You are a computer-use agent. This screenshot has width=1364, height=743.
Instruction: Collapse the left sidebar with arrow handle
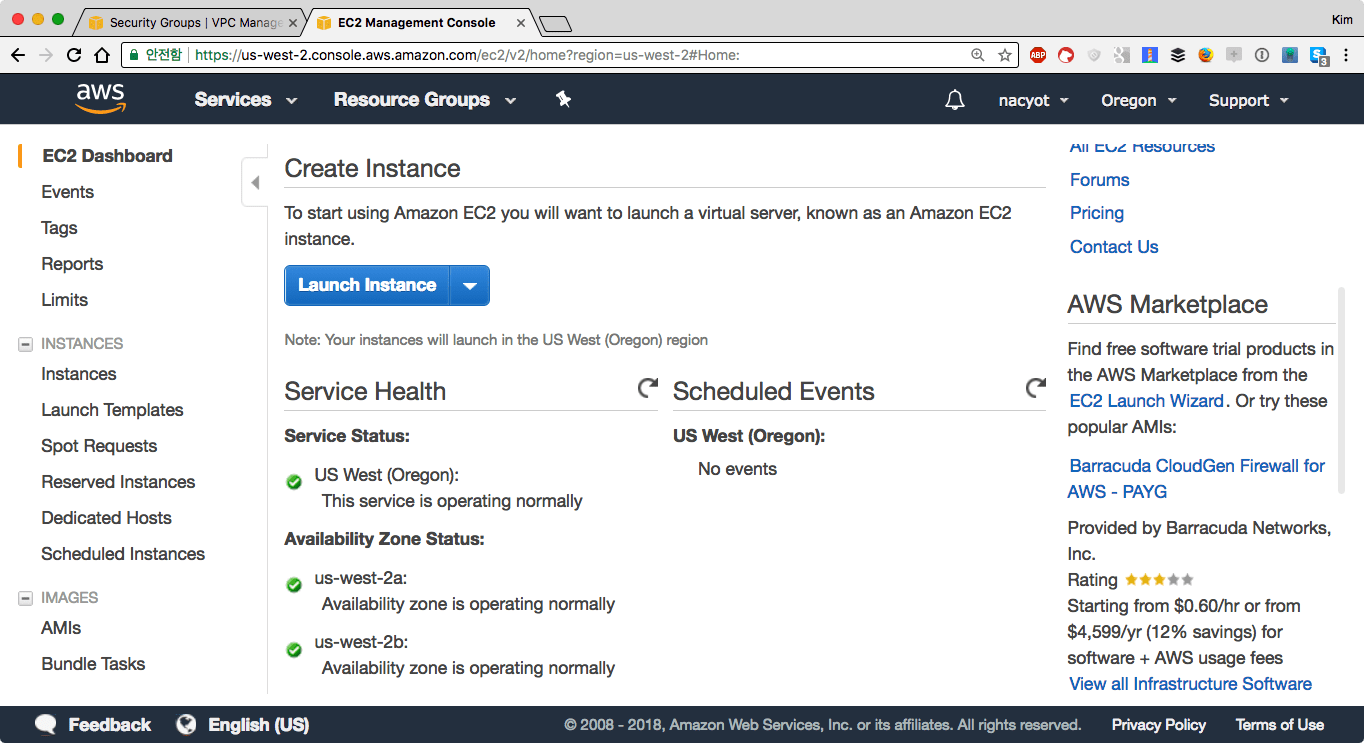(x=255, y=182)
